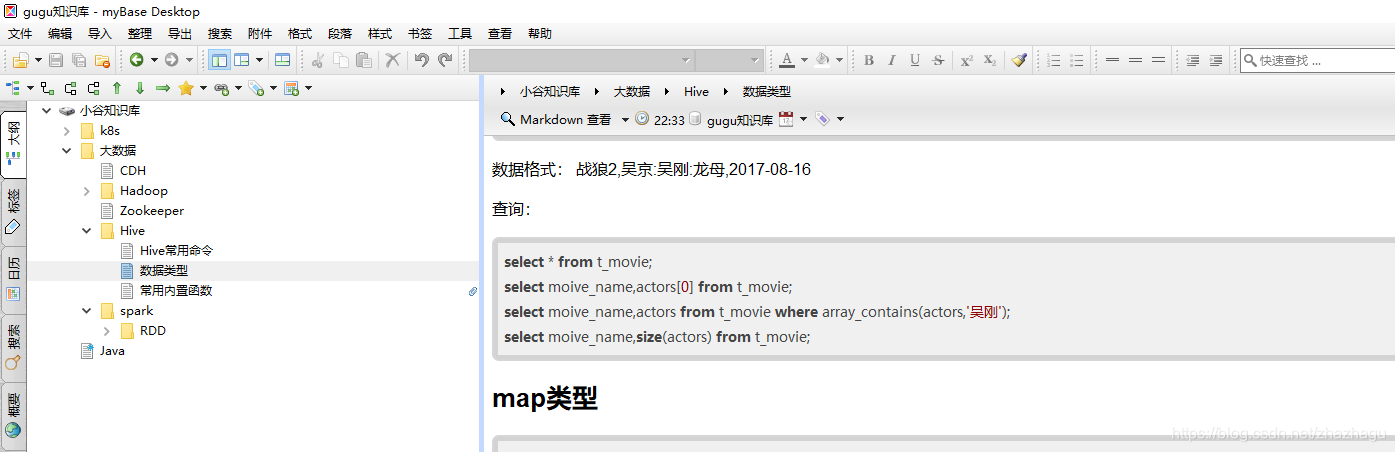This screenshot has width=1395, height=452.
Task: Switch to the 搜索 side tab
Action: click(13, 346)
